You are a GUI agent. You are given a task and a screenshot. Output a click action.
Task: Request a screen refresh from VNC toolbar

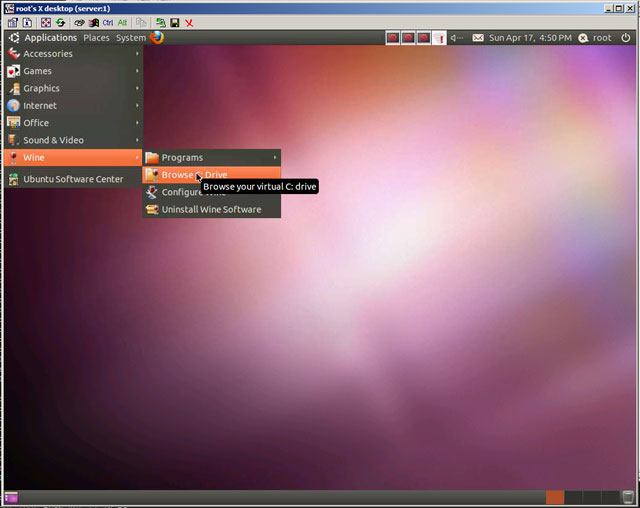60,23
